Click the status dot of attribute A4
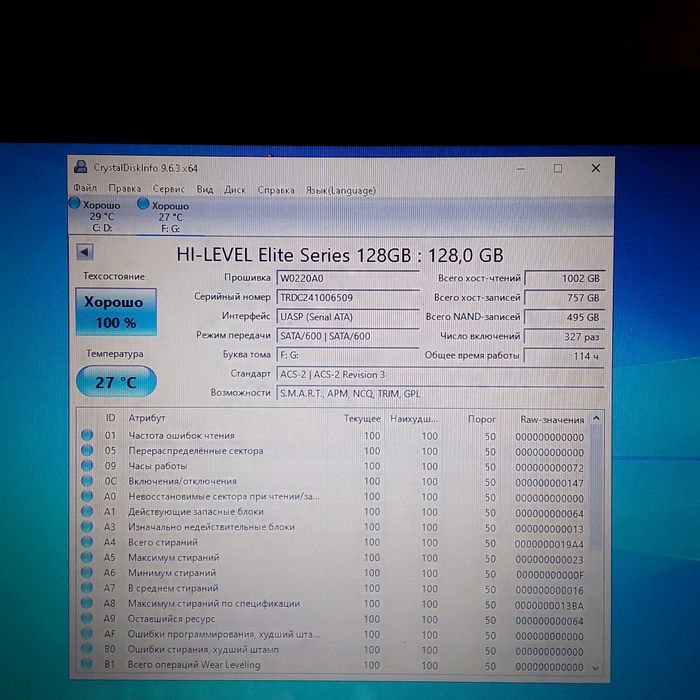The height and width of the screenshot is (700, 700). [87, 542]
